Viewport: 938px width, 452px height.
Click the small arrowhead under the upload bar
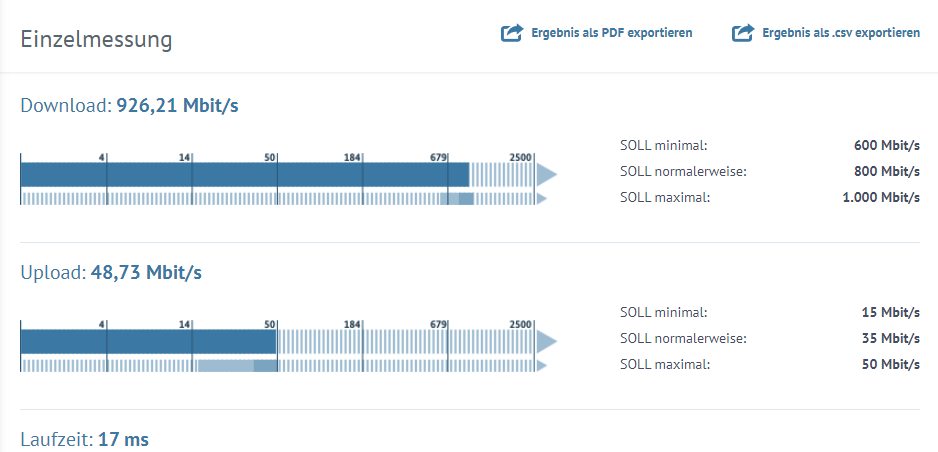[542, 366]
